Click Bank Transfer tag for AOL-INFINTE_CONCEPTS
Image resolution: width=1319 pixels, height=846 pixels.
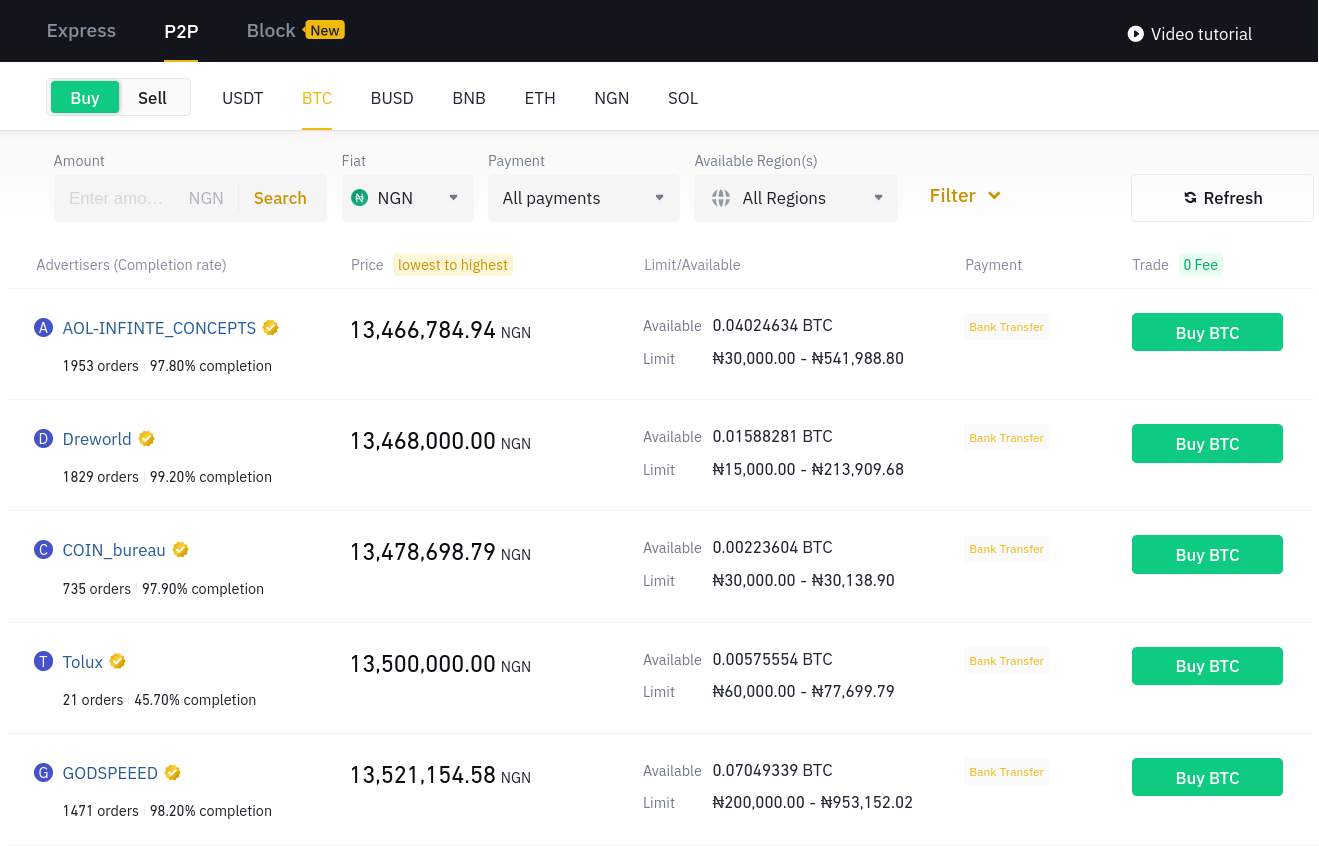(x=1006, y=327)
